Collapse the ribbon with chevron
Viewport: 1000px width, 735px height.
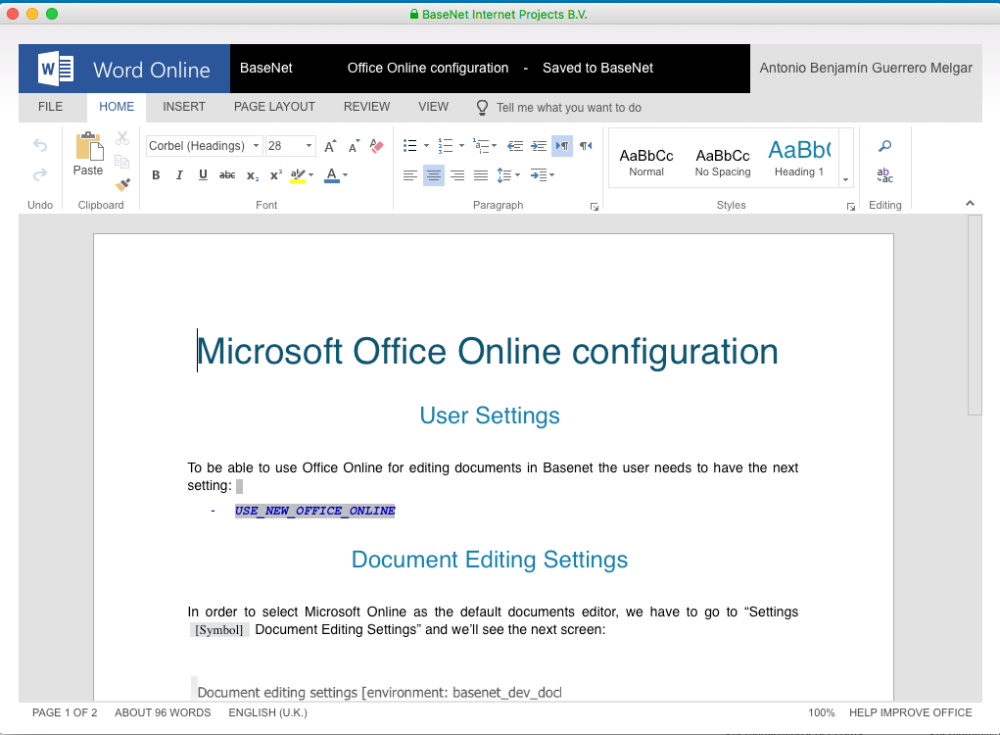tap(970, 204)
